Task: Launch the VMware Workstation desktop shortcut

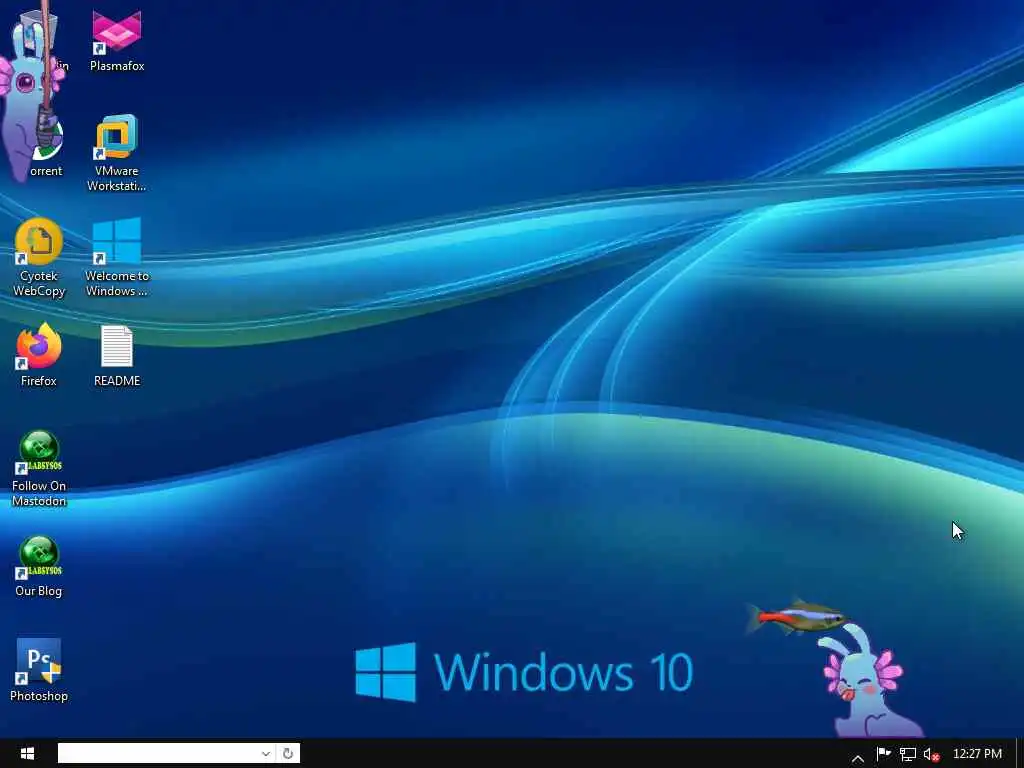Action: (117, 153)
